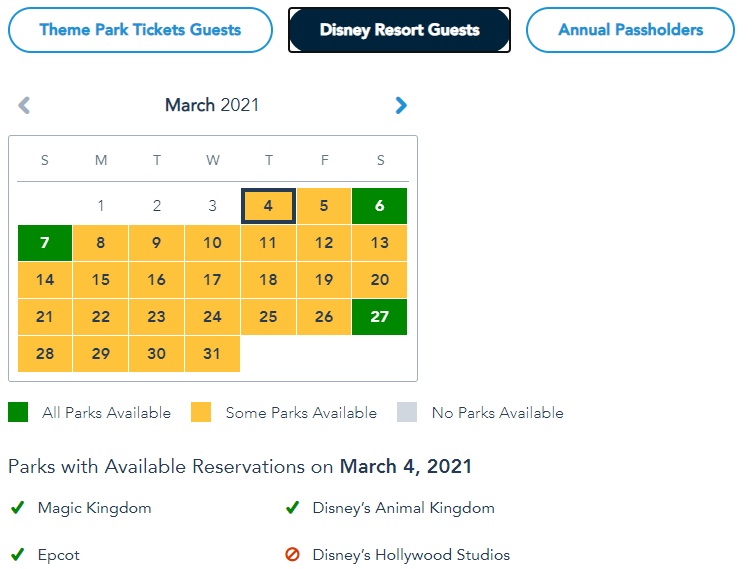The image size is (755, 569).
Task: Click green checkmark beside Magic Kingdom
Action: click(17, 507)
